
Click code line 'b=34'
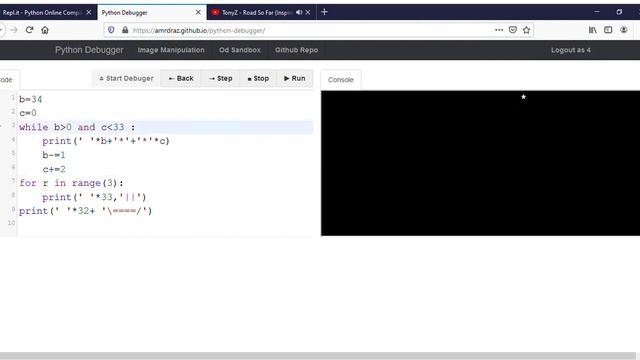(31, 99)
